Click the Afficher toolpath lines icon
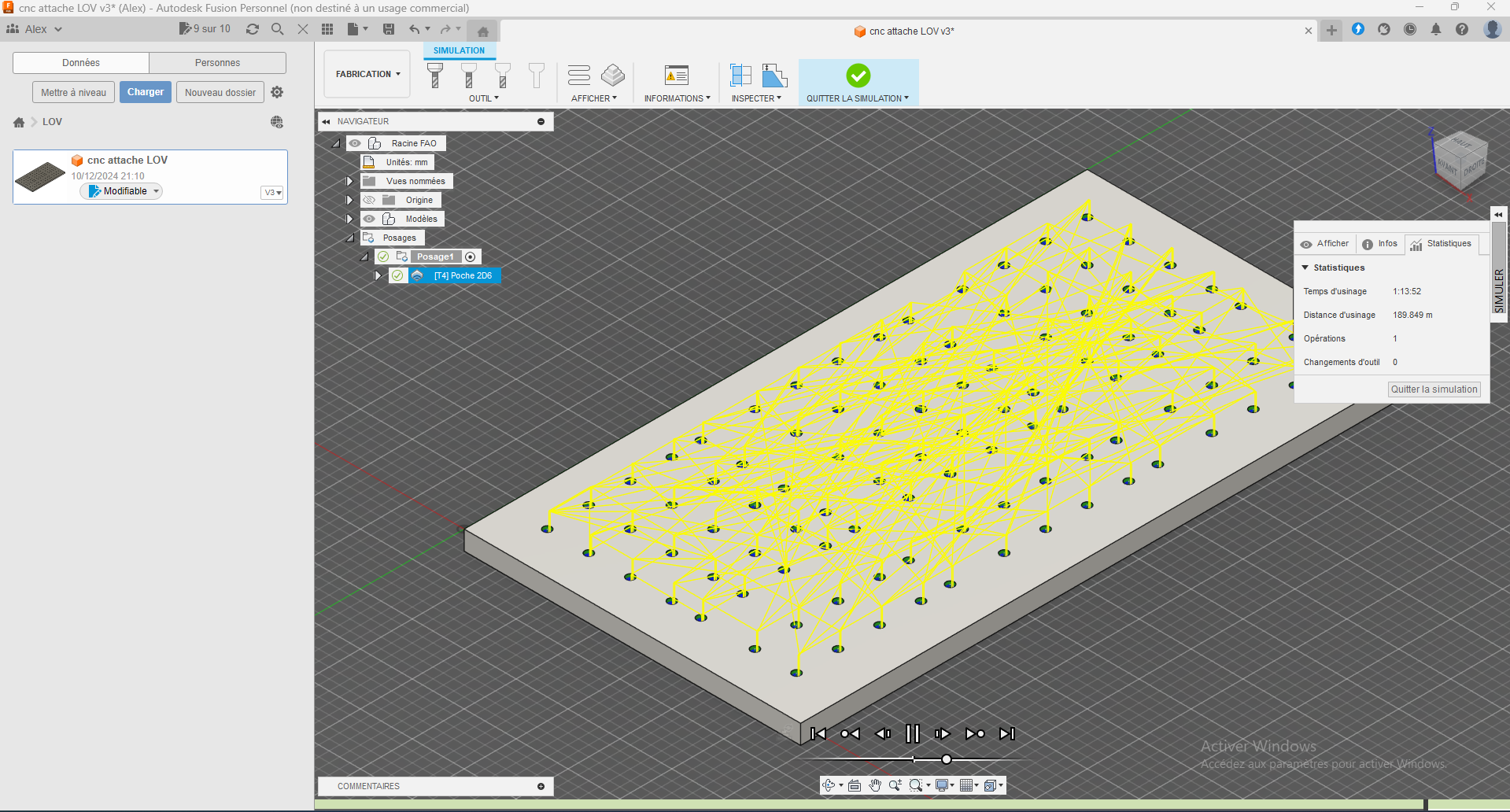This screenshot has width=1510, height=812. [x=579, y=76]
